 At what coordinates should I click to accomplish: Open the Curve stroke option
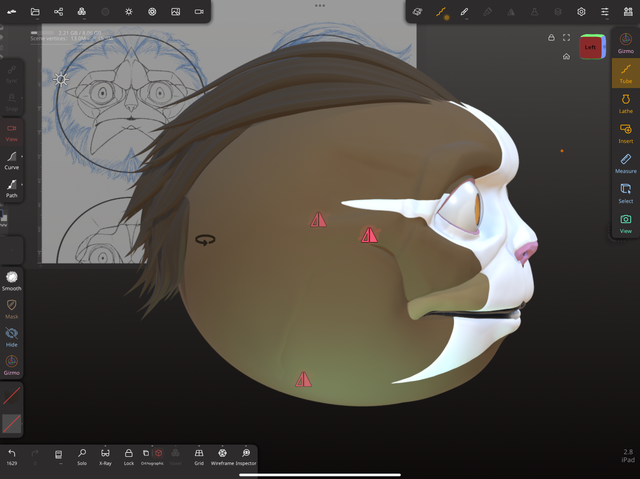11,160
